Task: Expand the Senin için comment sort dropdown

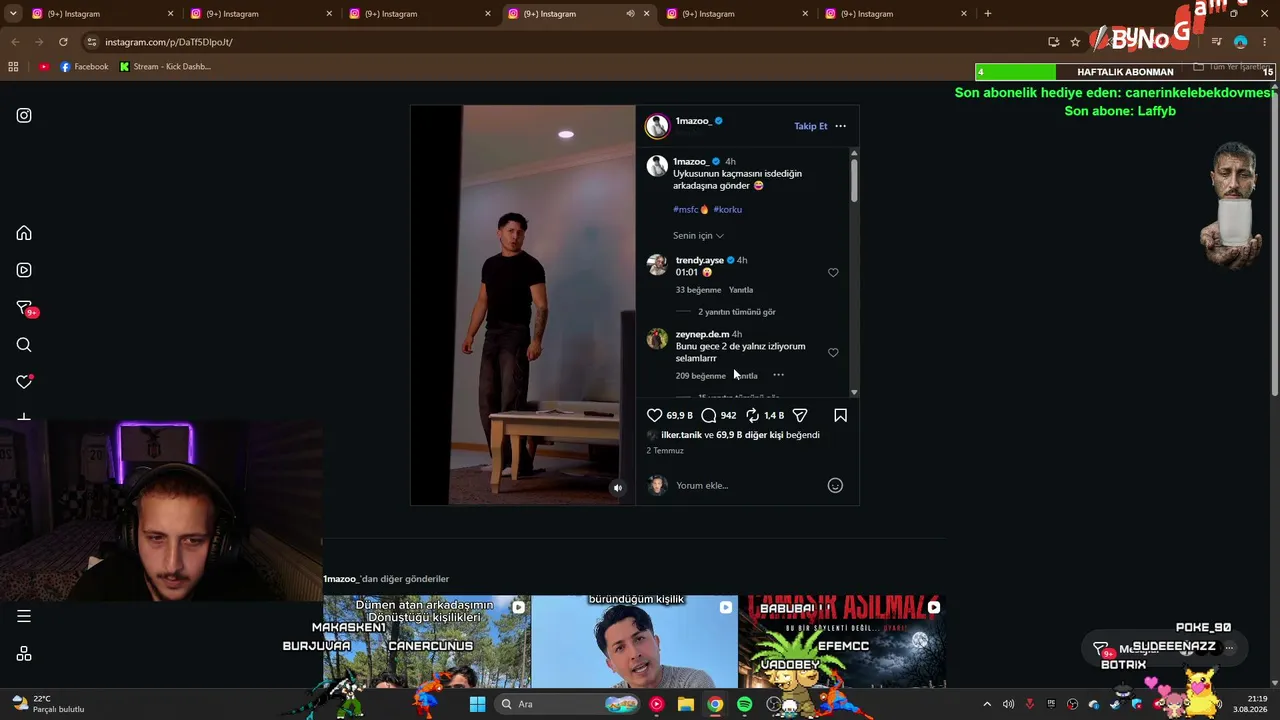Action: [x=698, y=236]
